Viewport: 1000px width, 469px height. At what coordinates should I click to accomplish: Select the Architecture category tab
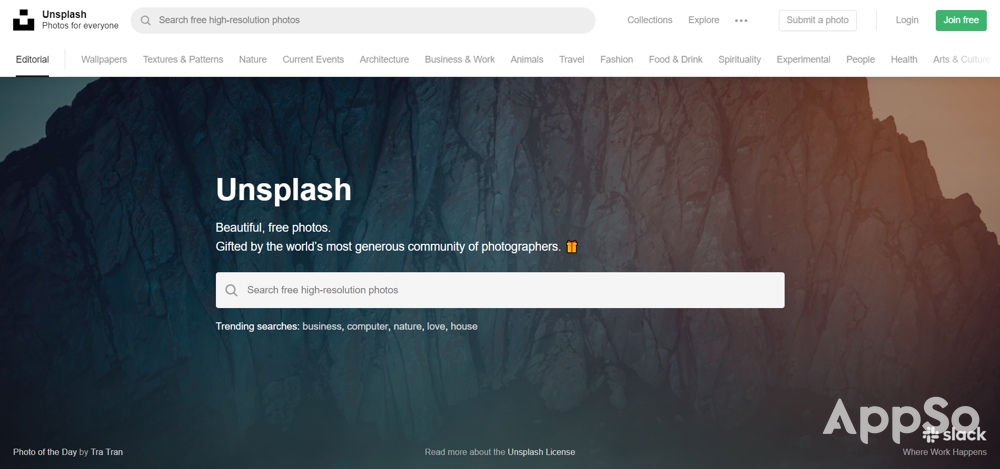384,59
